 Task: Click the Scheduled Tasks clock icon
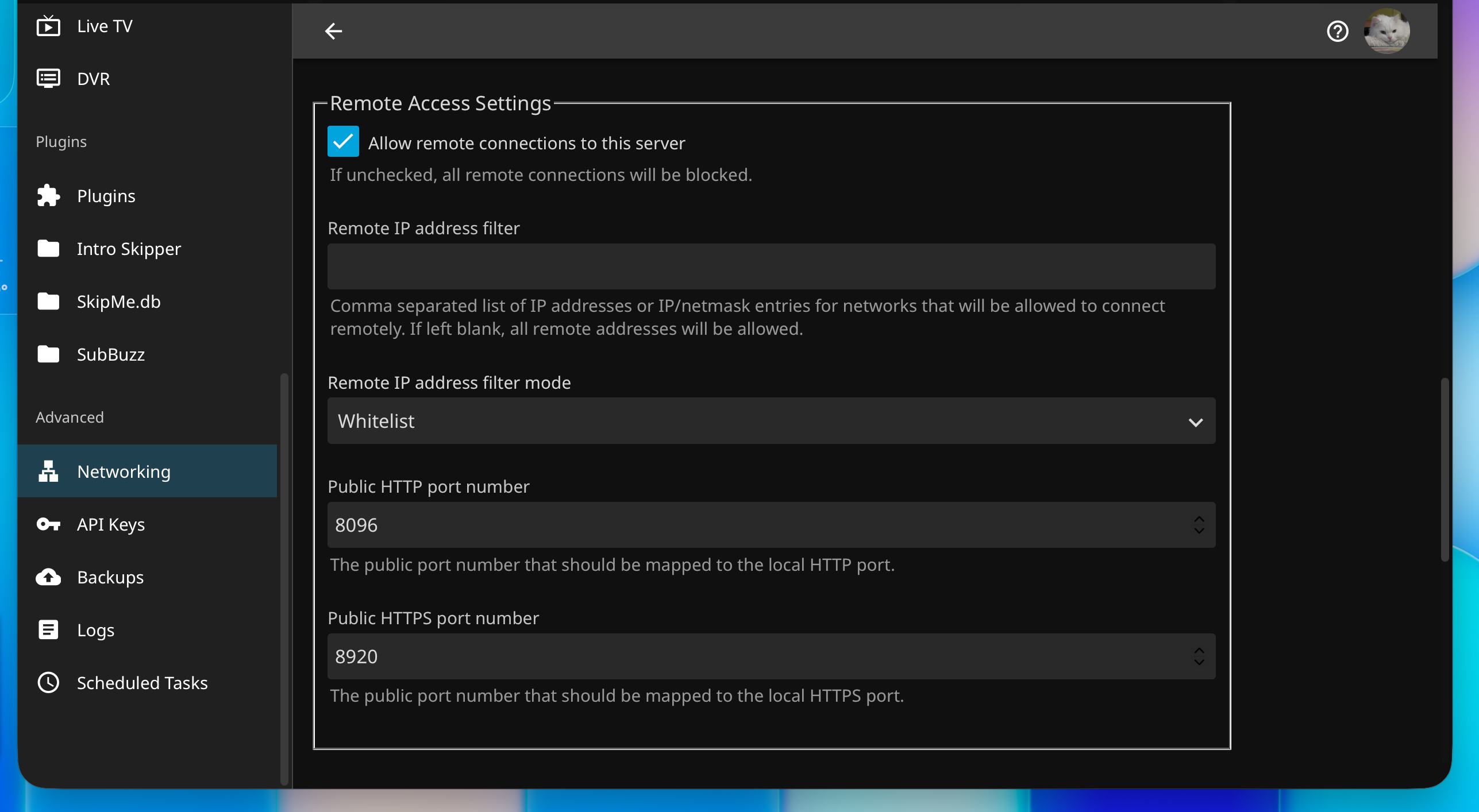(48, 682)
